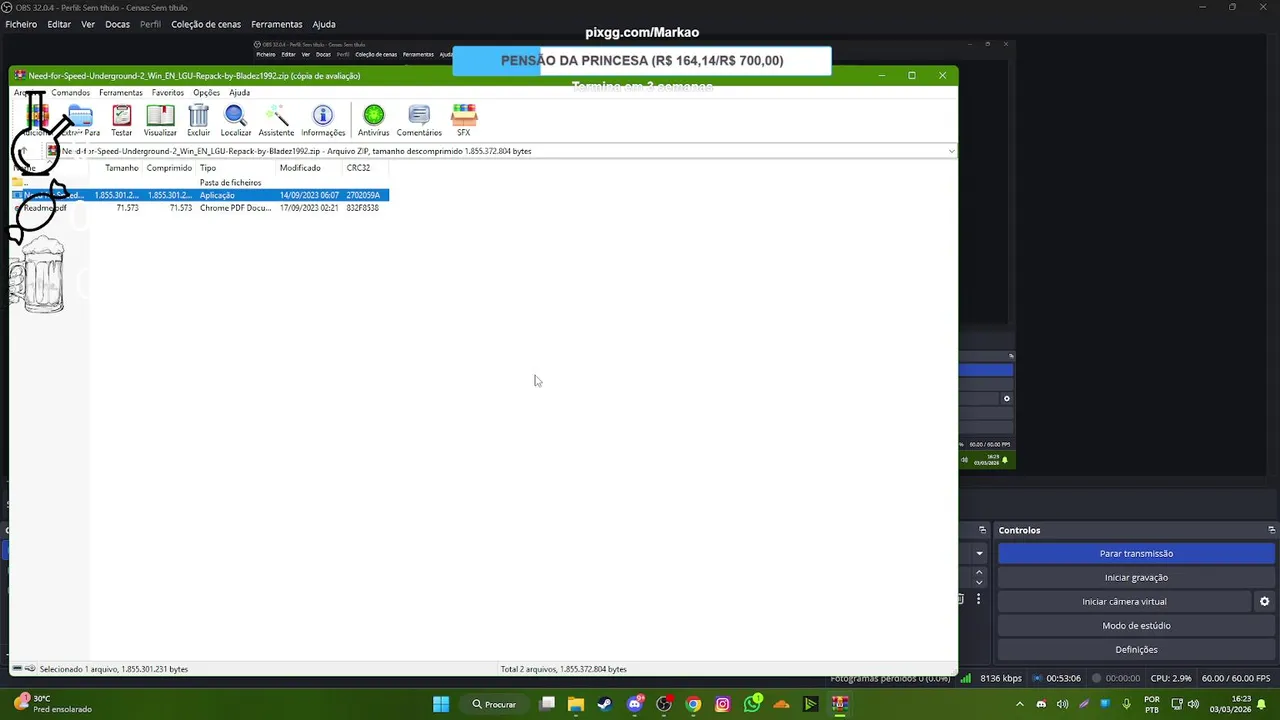Open the WinRAR Favoritos menu

tap(168, 92)
